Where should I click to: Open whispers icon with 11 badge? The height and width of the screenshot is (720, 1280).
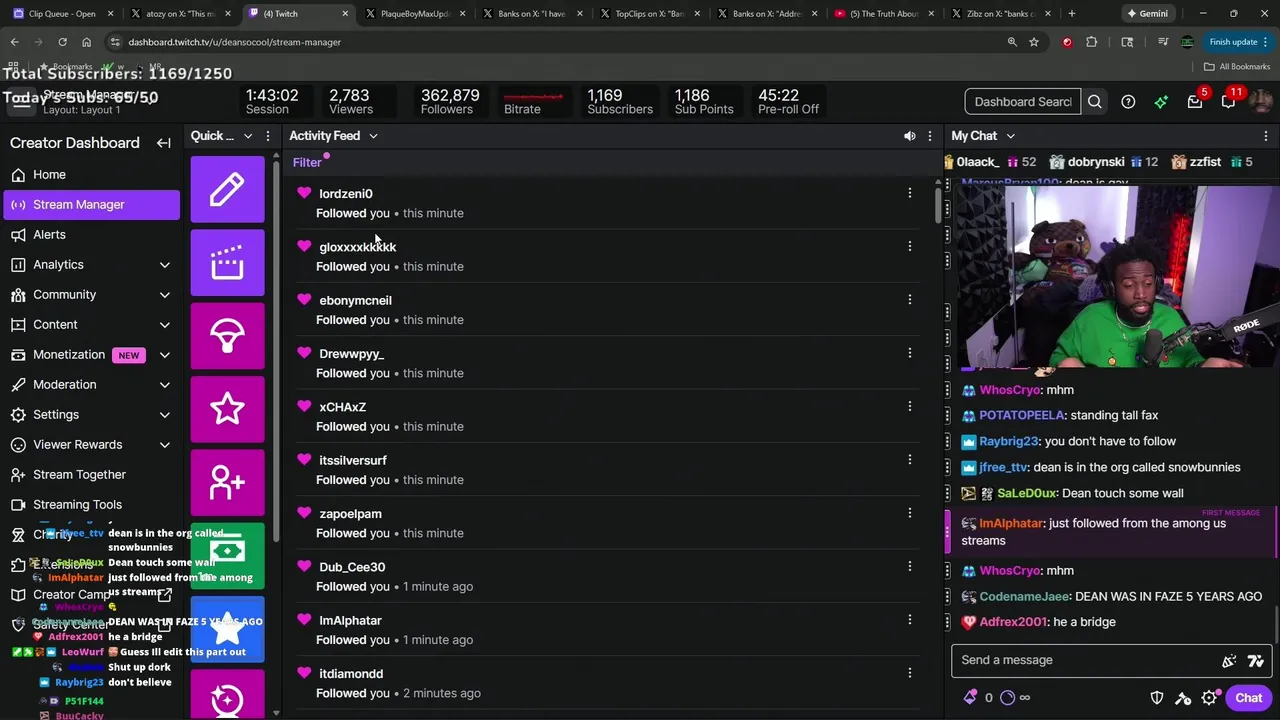[x=1228, y=102]
